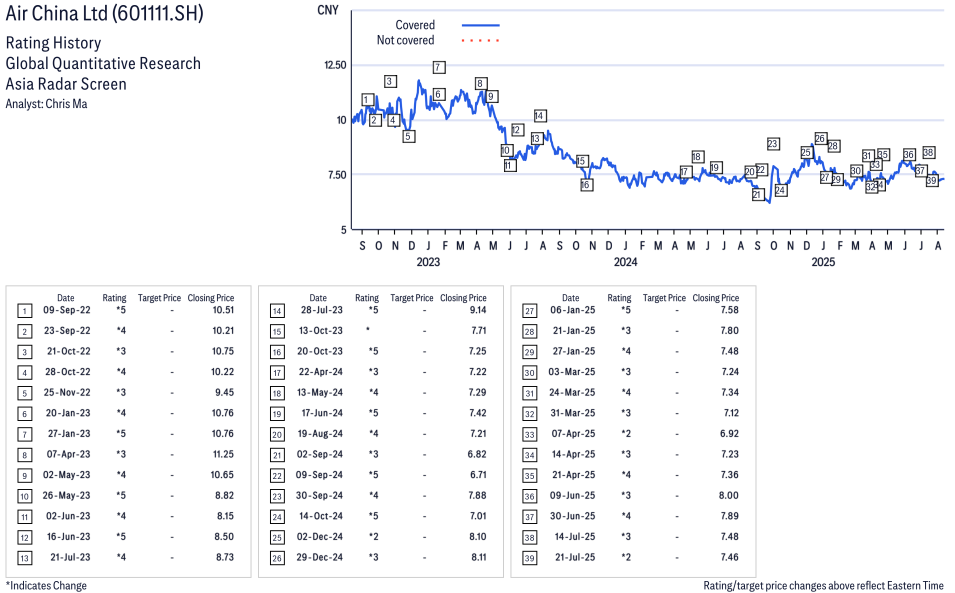Click the table row number box 13
Image resolution: width=955 pixels, height=593 pixels.
tap(24, 558)
